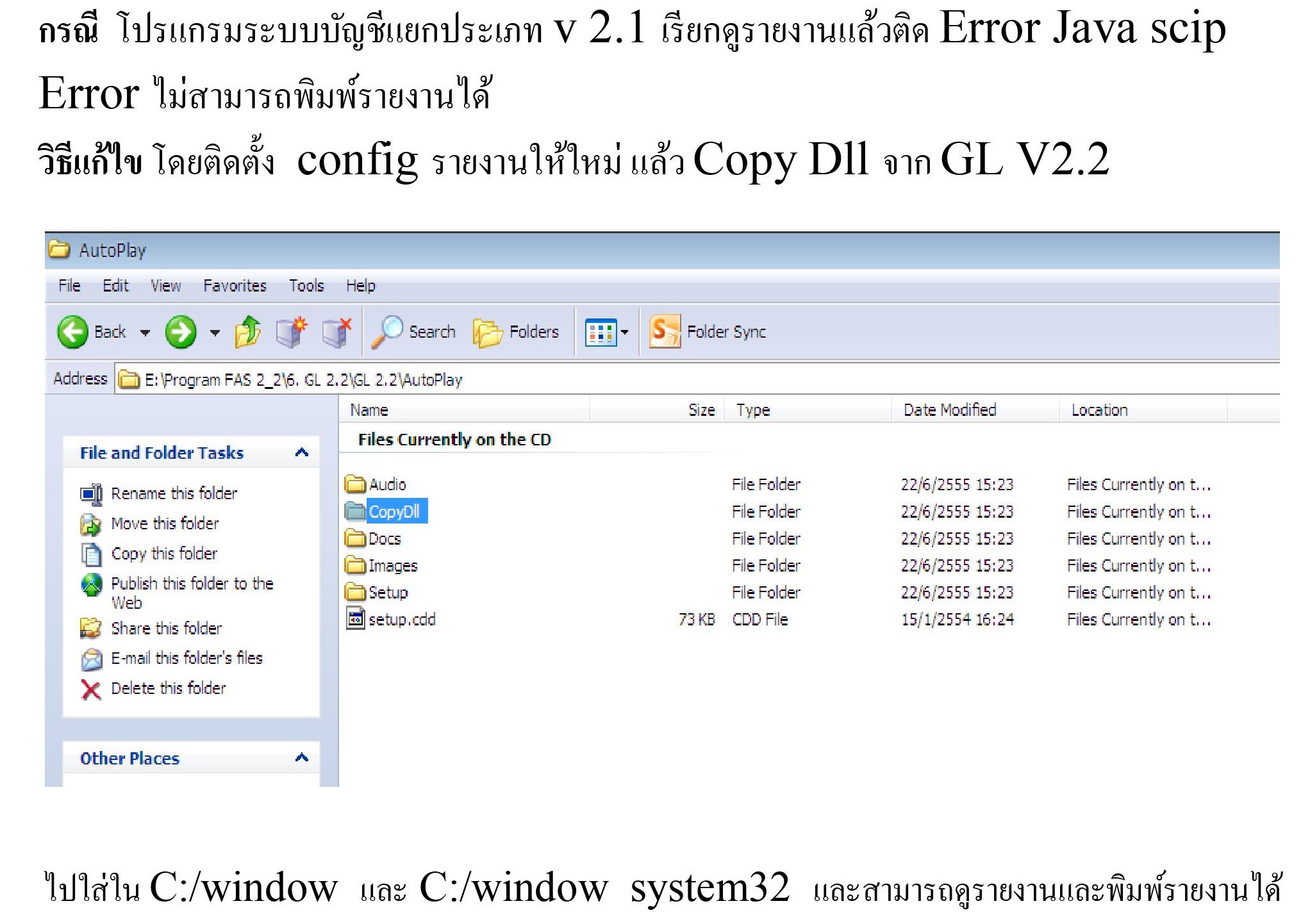Viewport: 1310px width, 924px height.
Task: Click the Back navigation icon
Action: pos(72,332)
